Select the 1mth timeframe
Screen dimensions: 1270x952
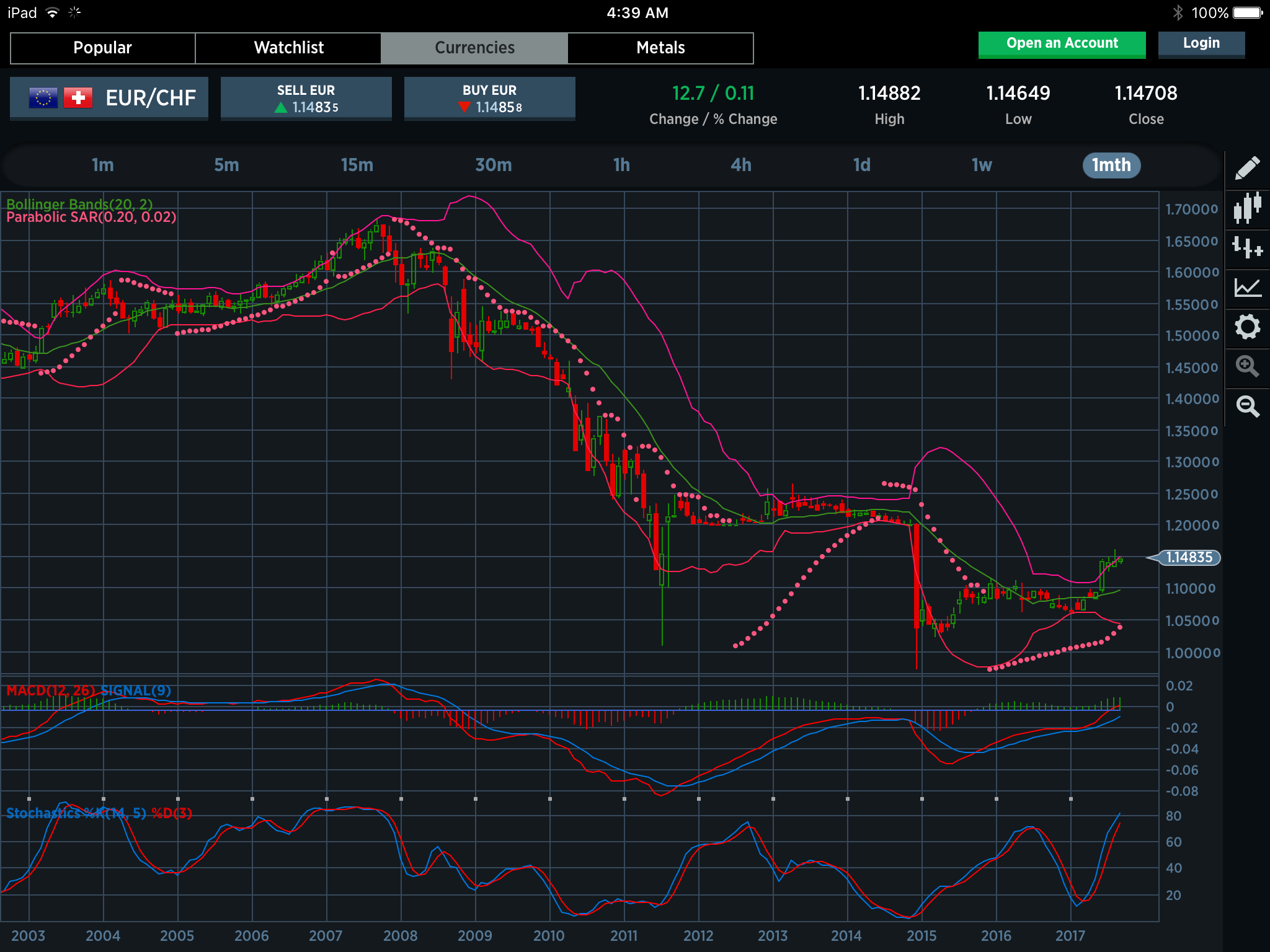[1111, 165]
